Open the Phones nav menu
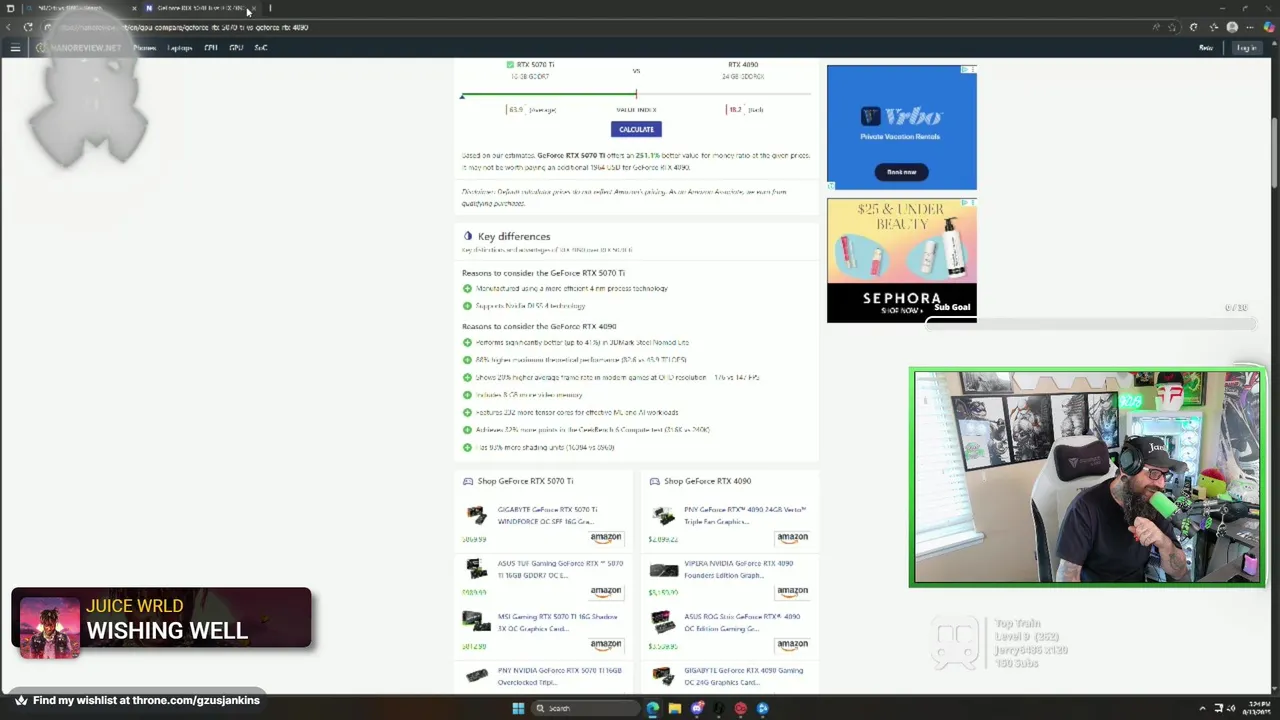 [x=145, y=48]
